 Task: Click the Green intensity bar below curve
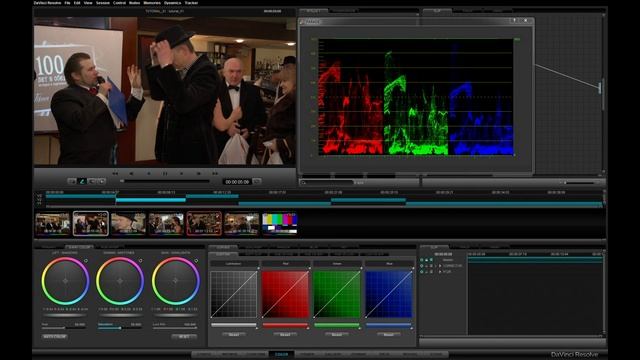pyautogui.click(x=337, y=325)
